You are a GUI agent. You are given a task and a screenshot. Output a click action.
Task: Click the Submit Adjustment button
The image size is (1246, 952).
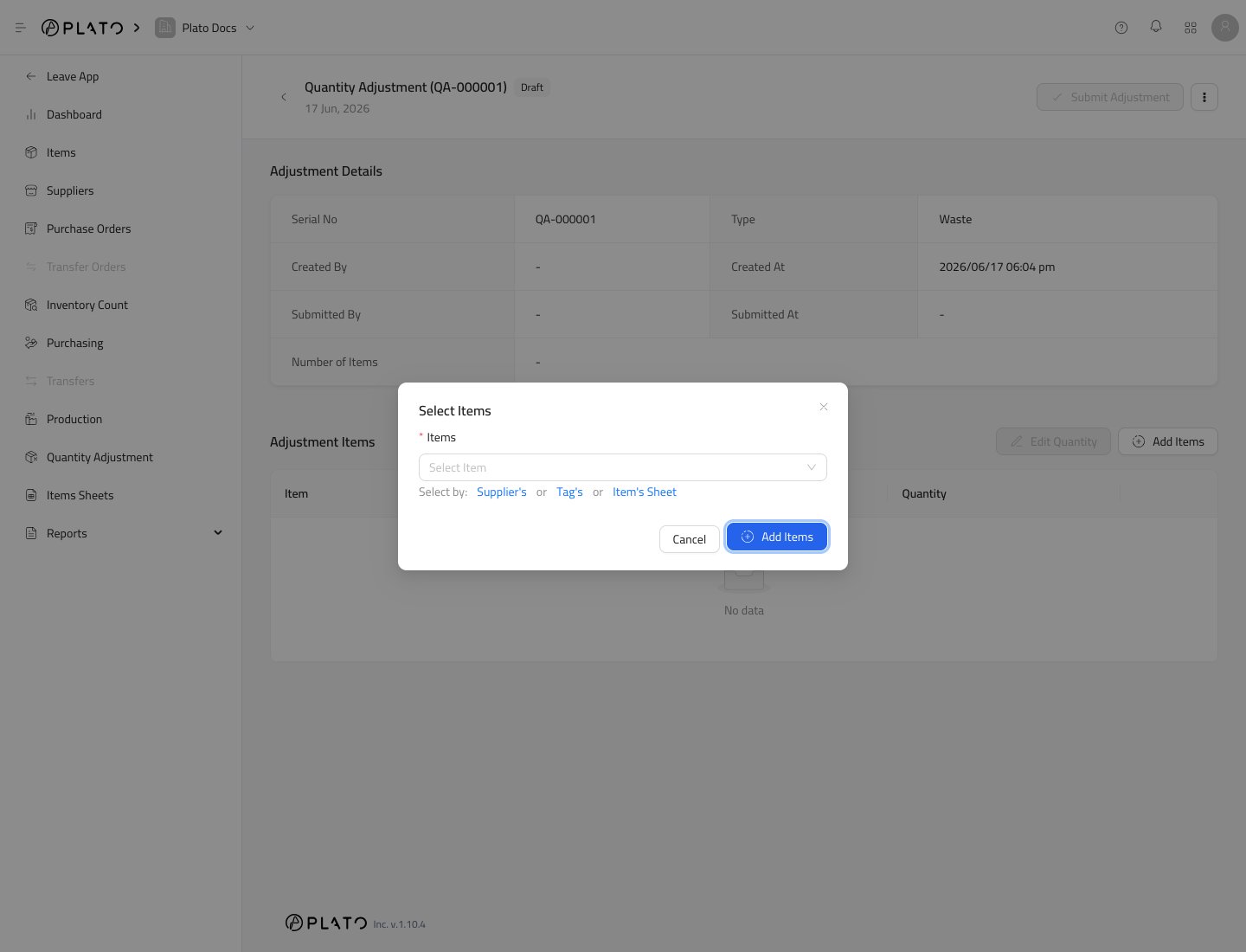pyautogui.click(x=1110, y=97)
